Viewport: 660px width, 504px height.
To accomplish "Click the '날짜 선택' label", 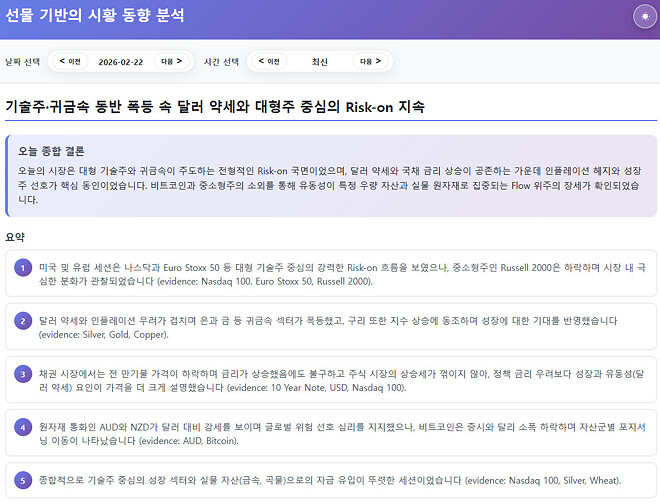I will (x=23, y=62).
